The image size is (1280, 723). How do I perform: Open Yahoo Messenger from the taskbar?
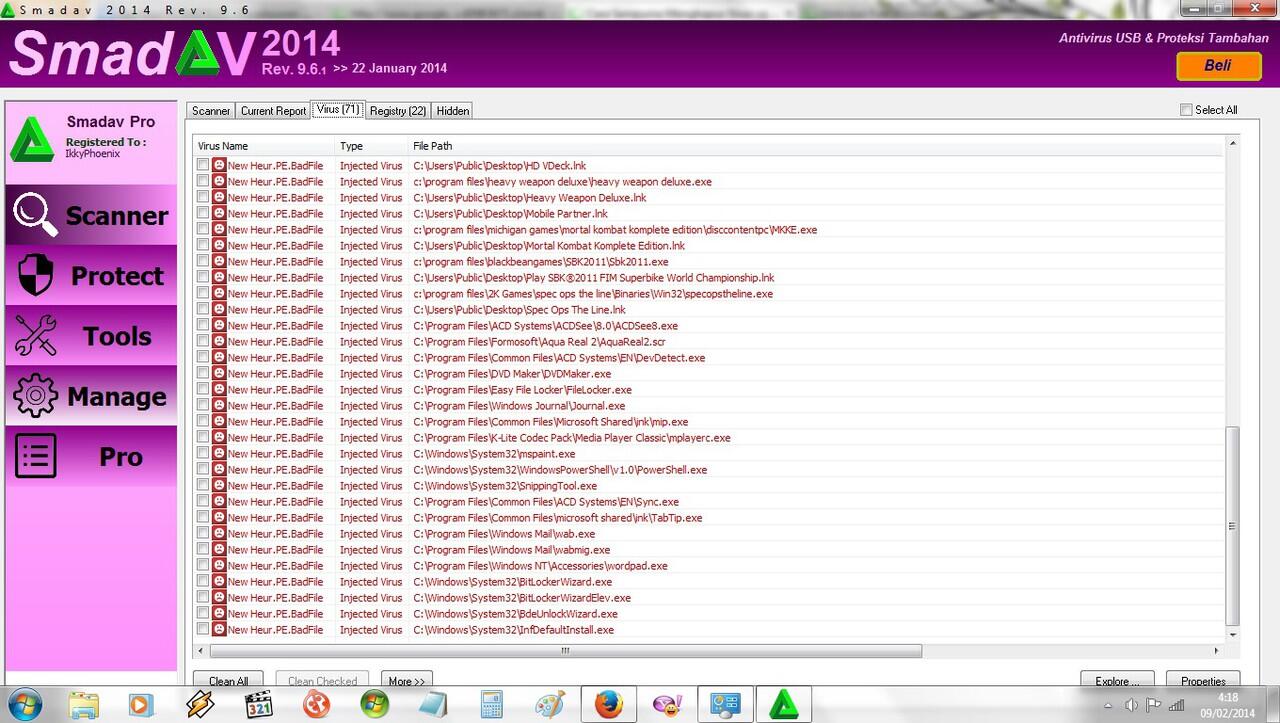tap(666, 705)
